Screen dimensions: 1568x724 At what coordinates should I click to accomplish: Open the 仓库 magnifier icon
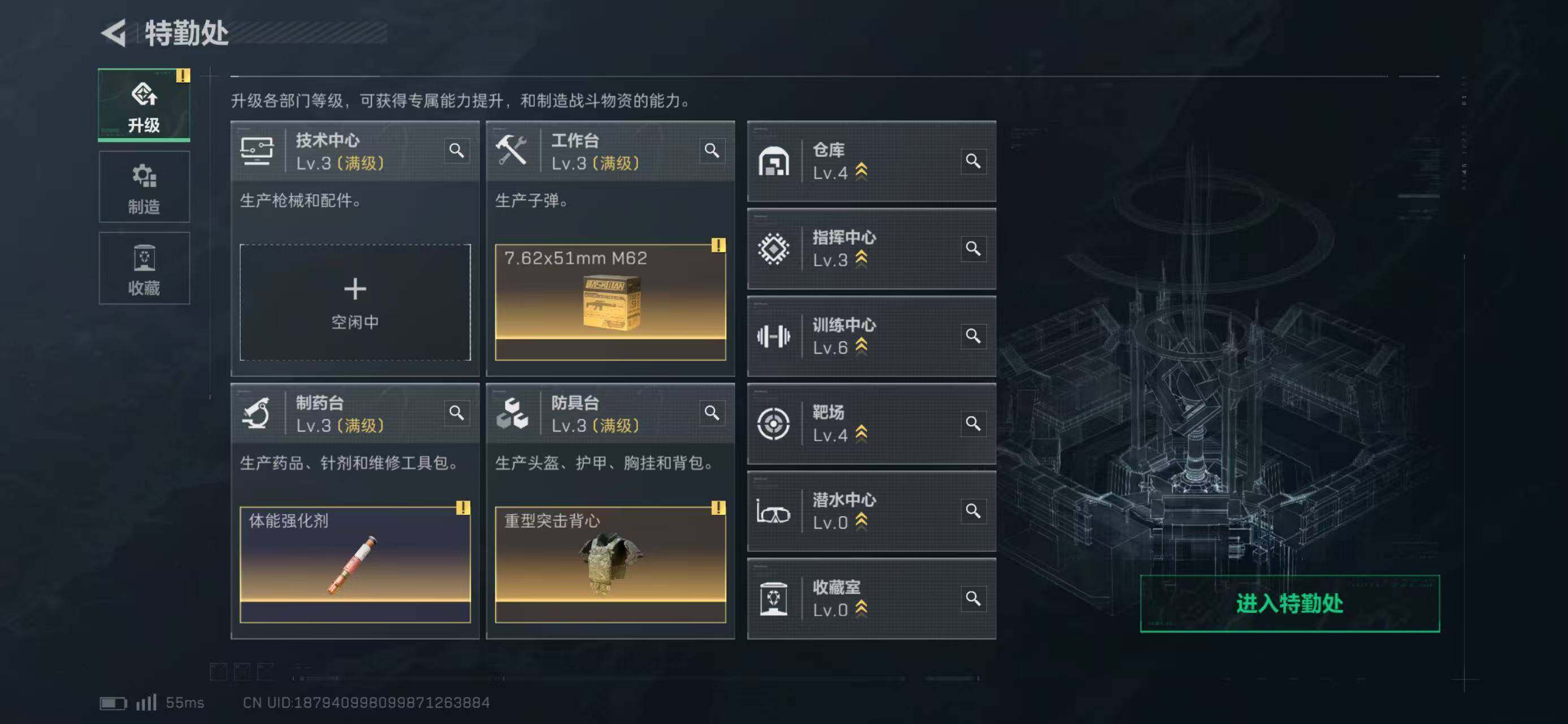click(973, 161)
